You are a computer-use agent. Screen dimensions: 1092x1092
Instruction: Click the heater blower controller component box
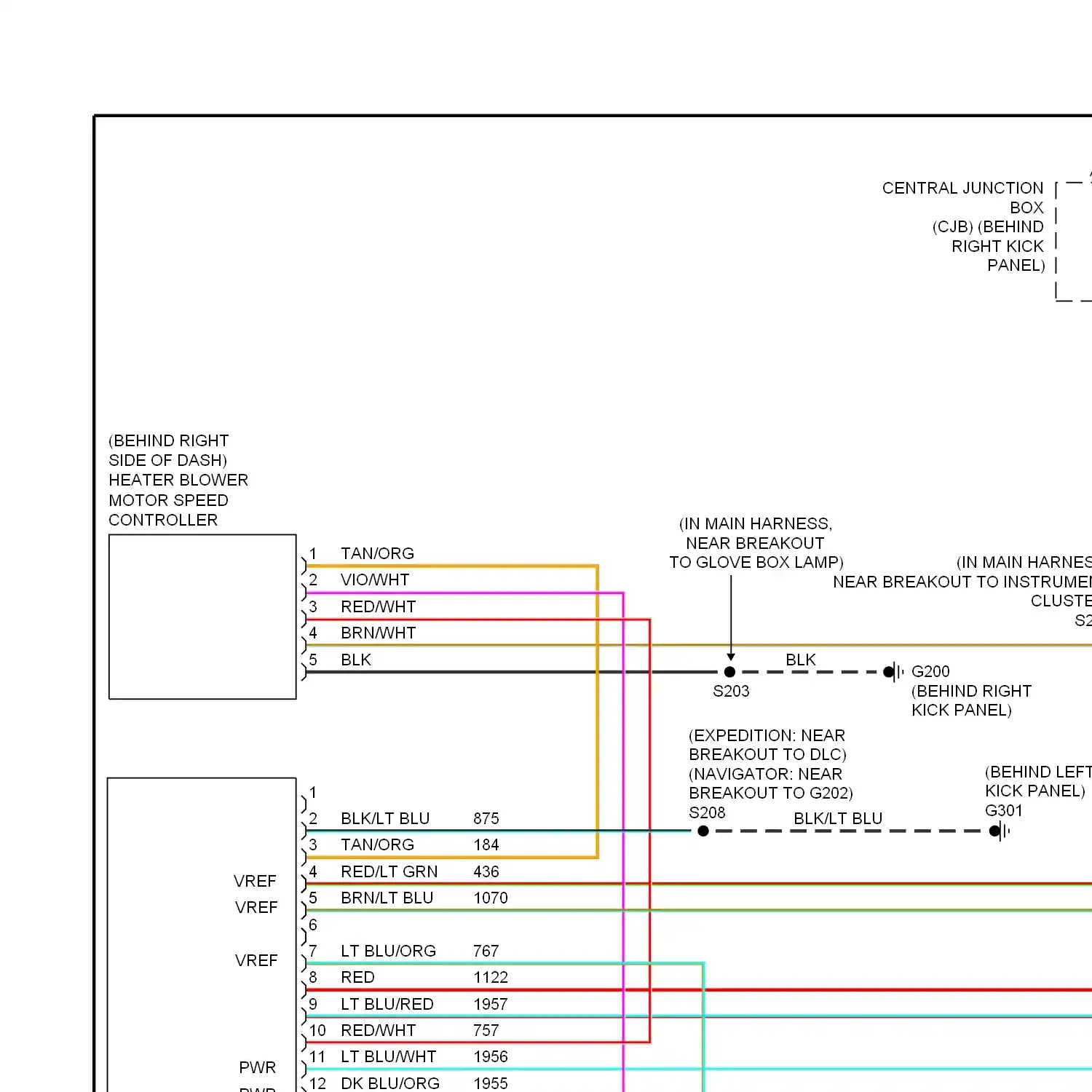point(202,617)
